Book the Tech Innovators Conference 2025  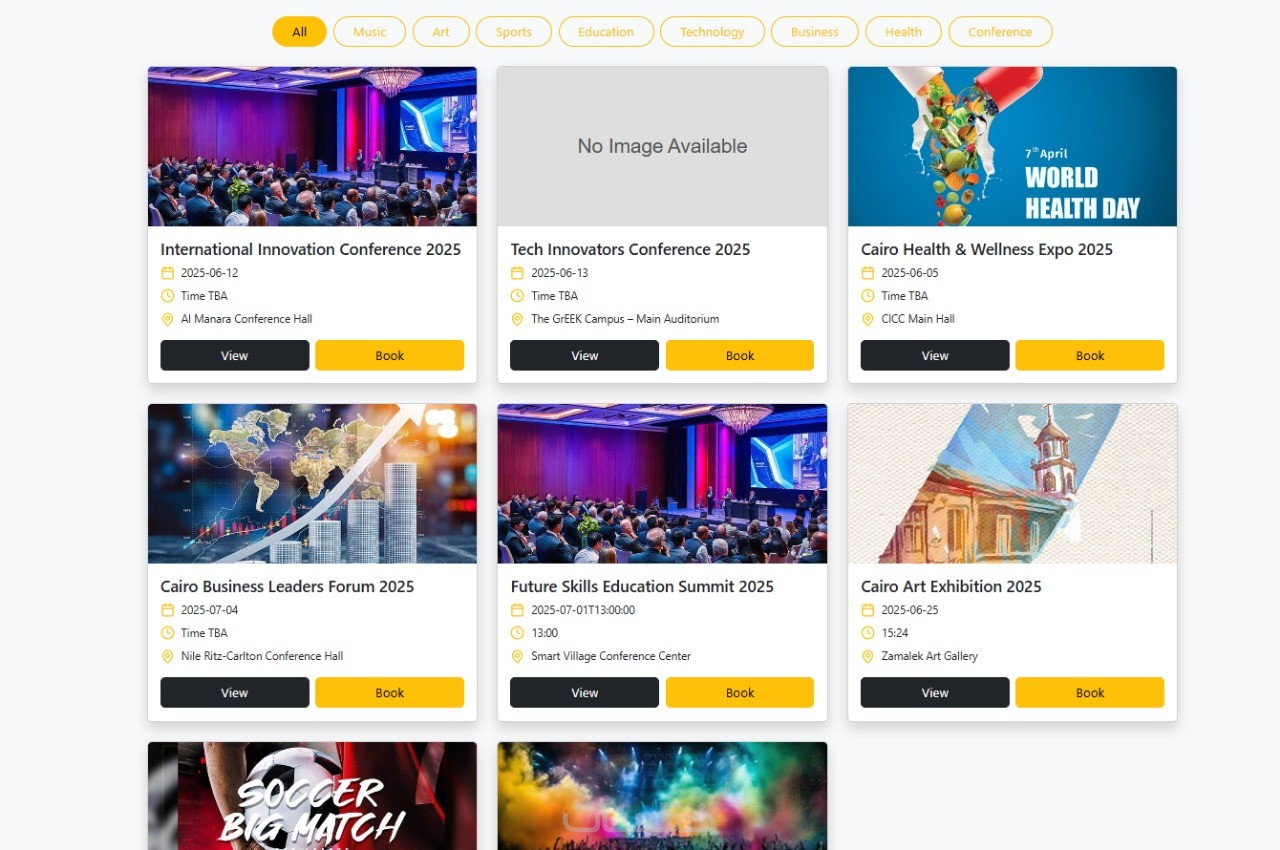pos(740,355)
